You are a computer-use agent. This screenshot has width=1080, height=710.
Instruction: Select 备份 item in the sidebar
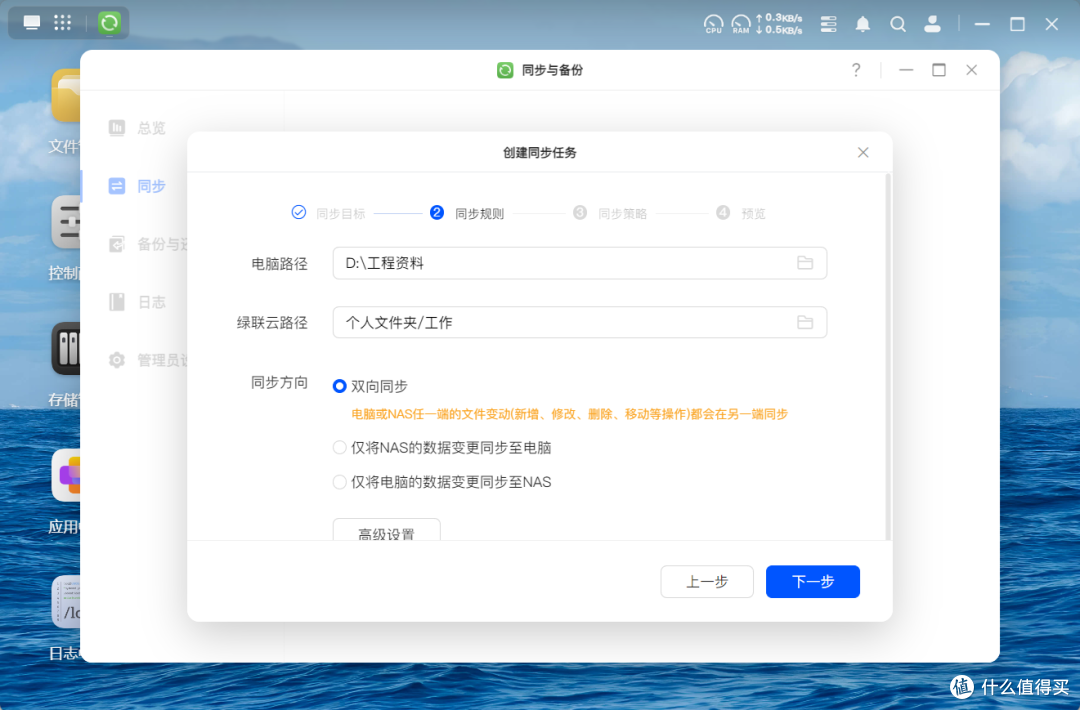click(x=147, y=244)
